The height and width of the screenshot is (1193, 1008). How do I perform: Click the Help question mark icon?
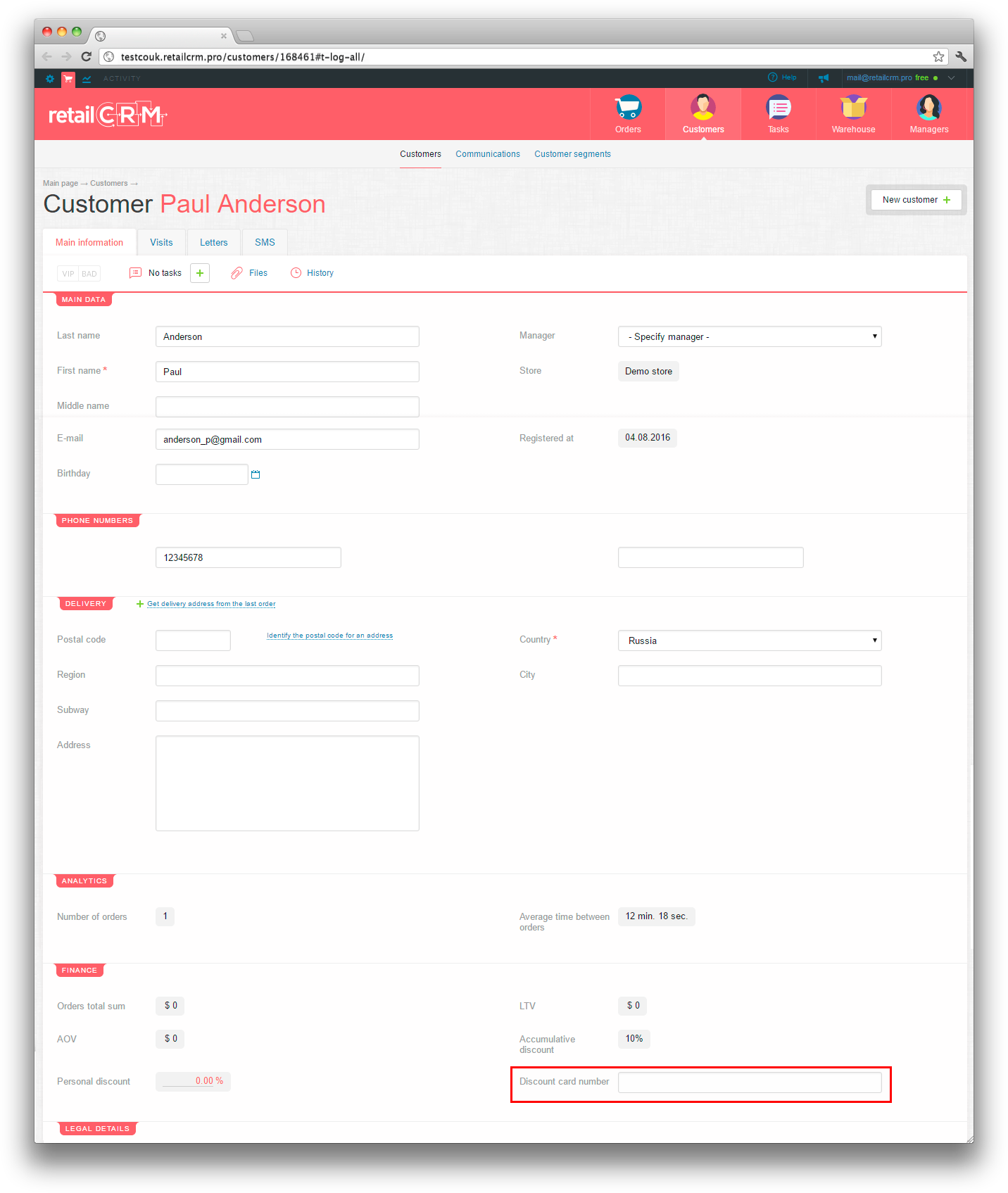pyautogui.click(x=772, y=77)
